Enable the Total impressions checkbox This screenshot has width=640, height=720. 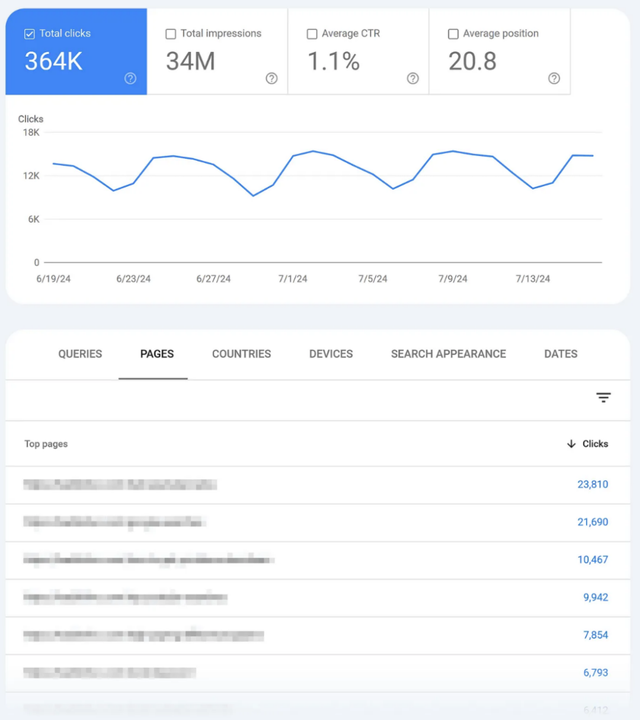[170, 34]
